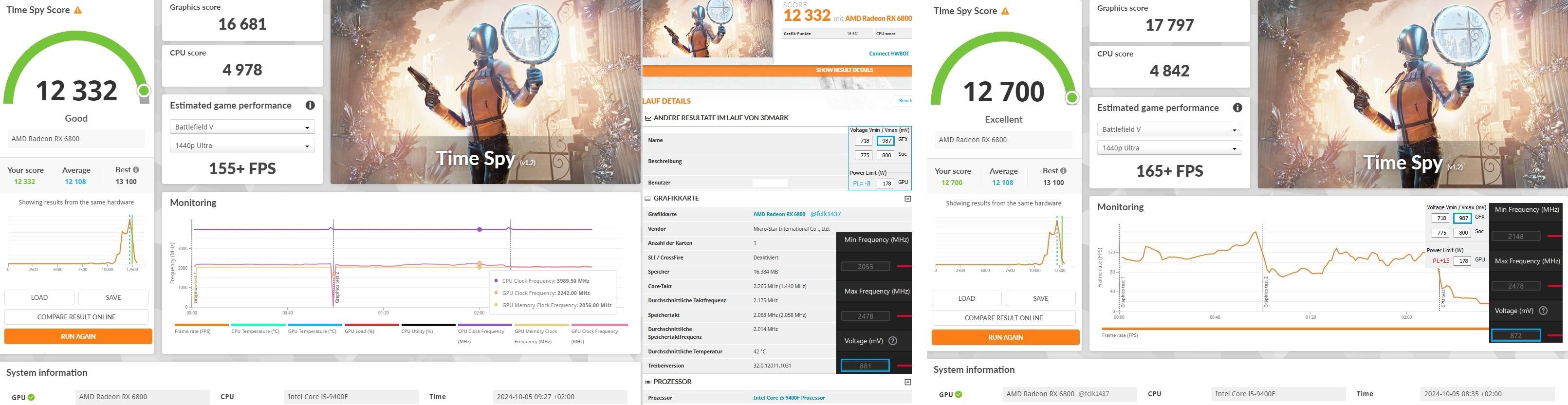Collapse the GRAFIKKARTE section with its corner icon

click(907, 199)
